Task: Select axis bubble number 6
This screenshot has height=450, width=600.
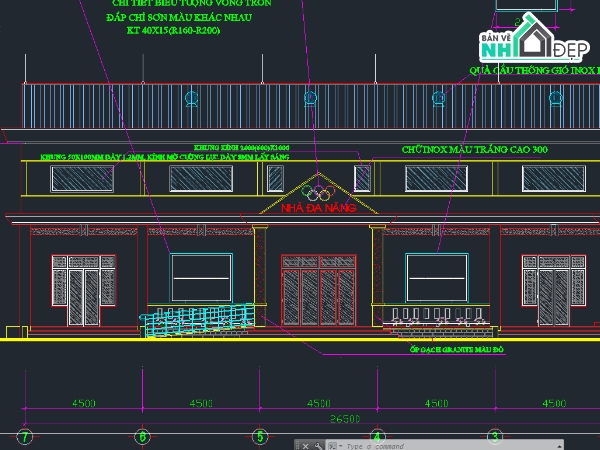Action: tap(142, 436)
